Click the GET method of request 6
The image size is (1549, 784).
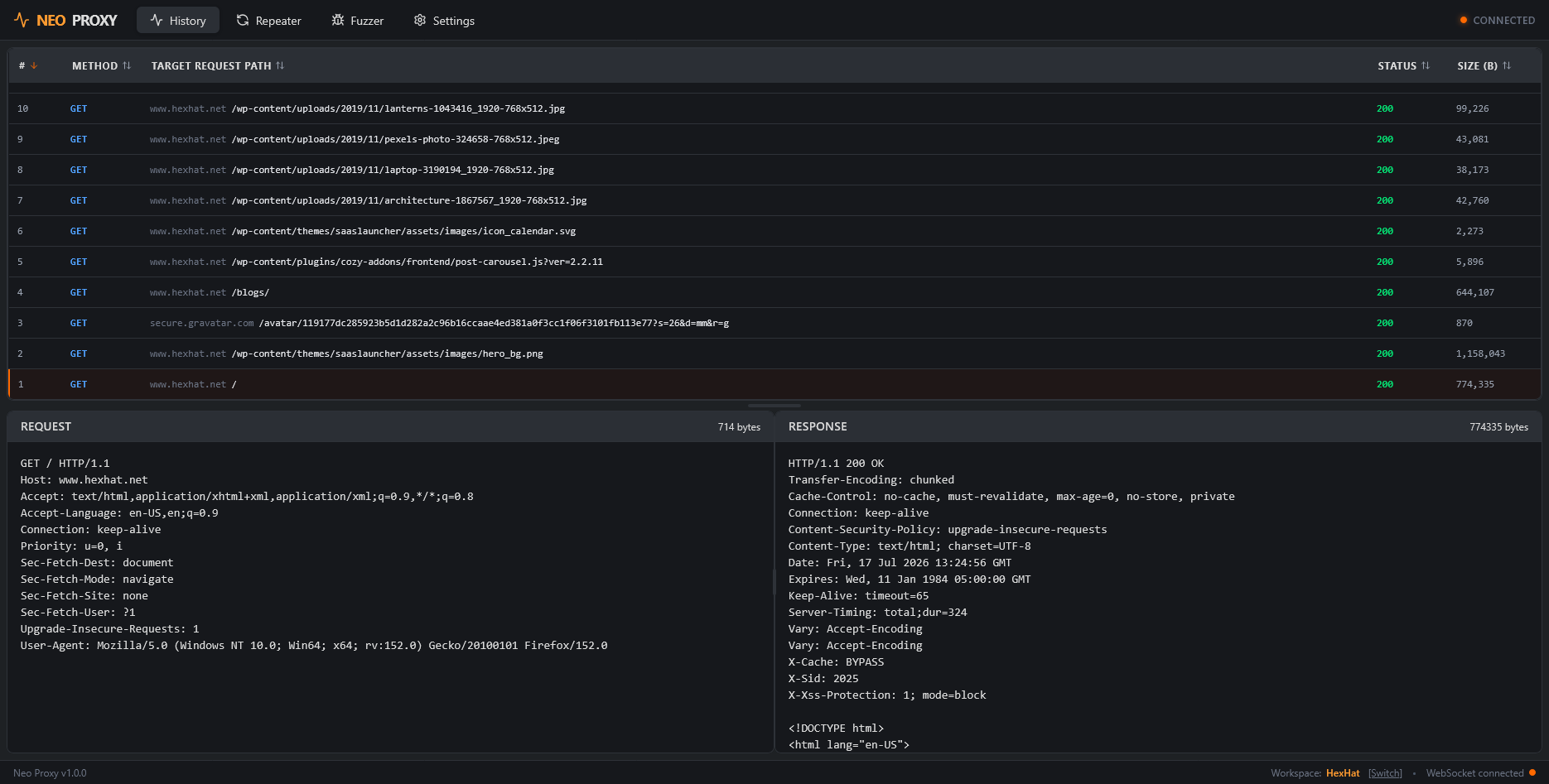79,231
